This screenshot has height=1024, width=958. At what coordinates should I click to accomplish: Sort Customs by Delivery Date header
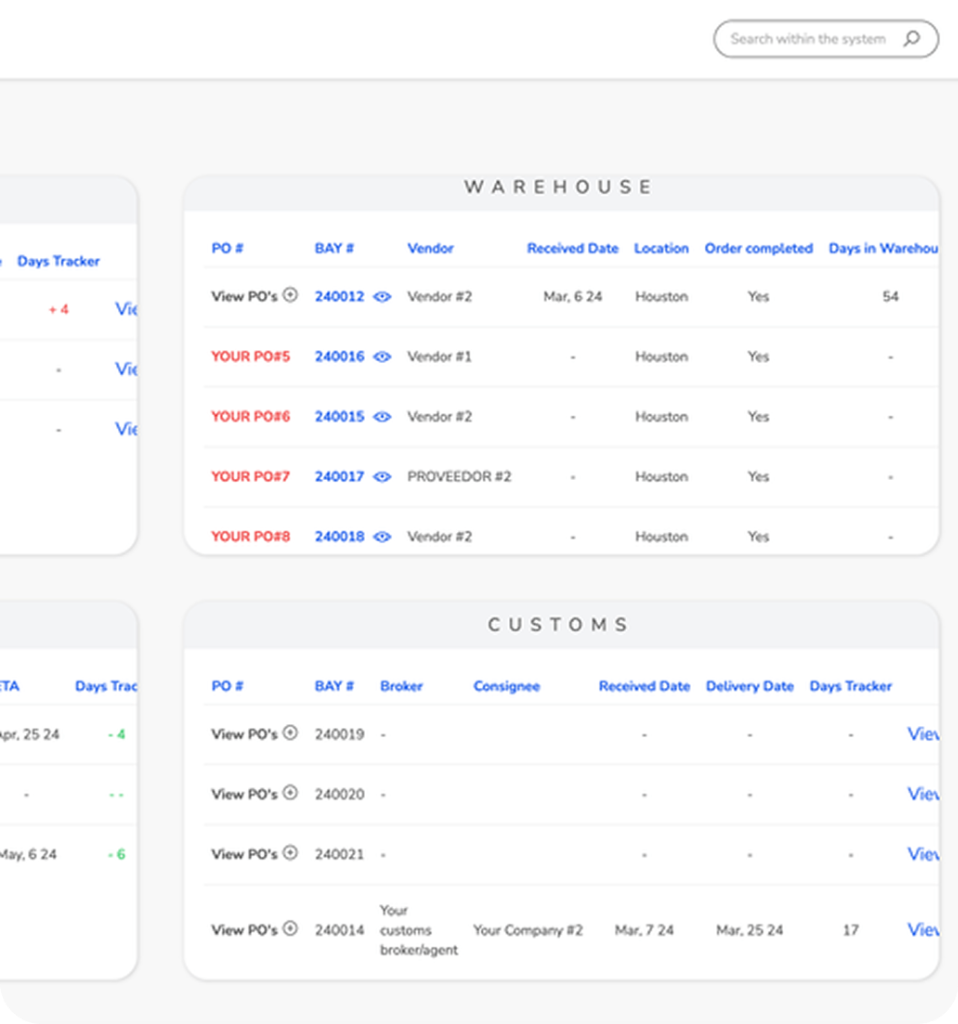click(750, 686)
